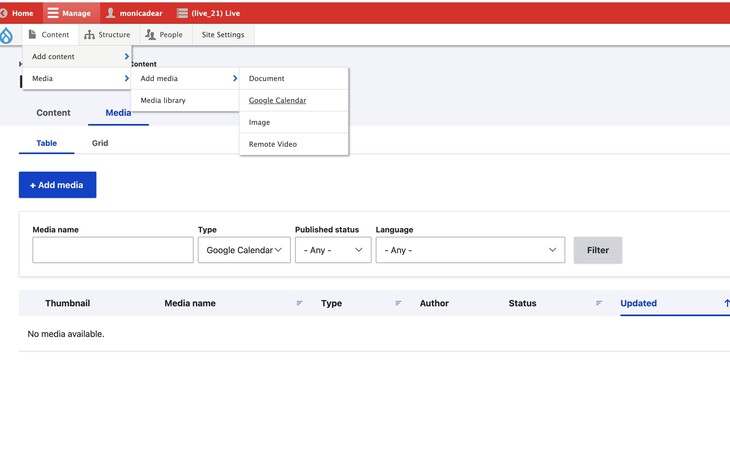Viewport: 730px width, 467px height.
Task: Open the Structure toolbar item
Action: pos(107,35)
